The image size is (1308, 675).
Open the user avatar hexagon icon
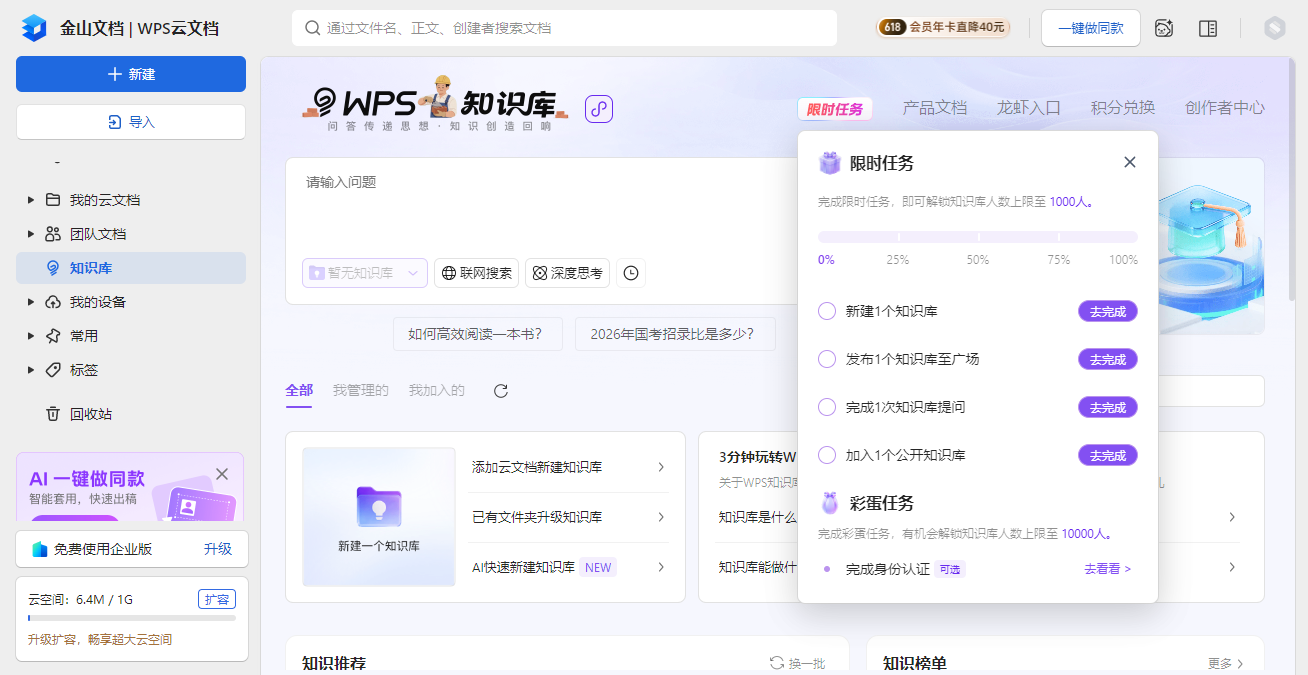click(x=1274, y=28)
